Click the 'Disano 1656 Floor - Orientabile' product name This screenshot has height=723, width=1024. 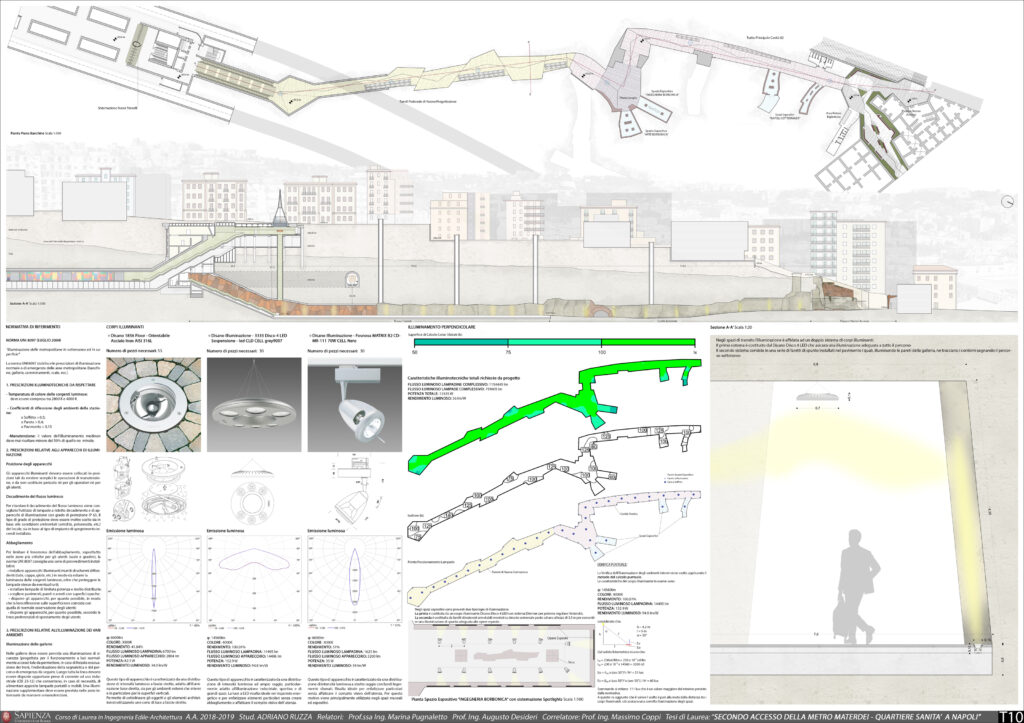tap(140, 336)
